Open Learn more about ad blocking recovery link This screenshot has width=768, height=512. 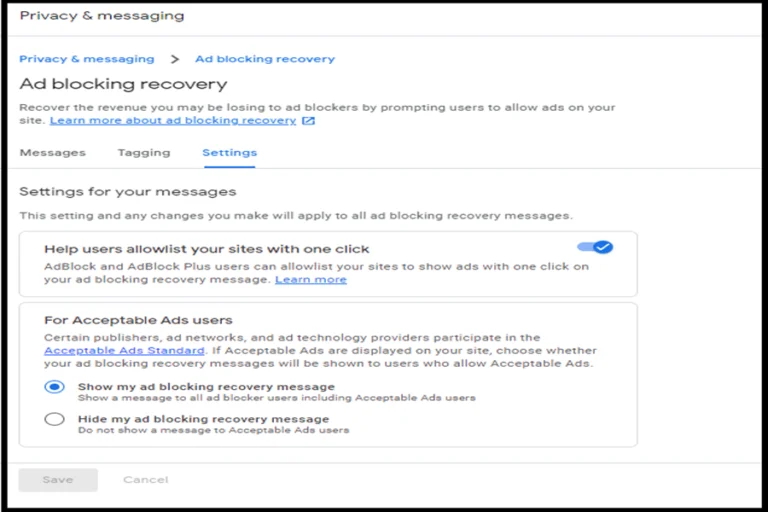tap(173, 121)
